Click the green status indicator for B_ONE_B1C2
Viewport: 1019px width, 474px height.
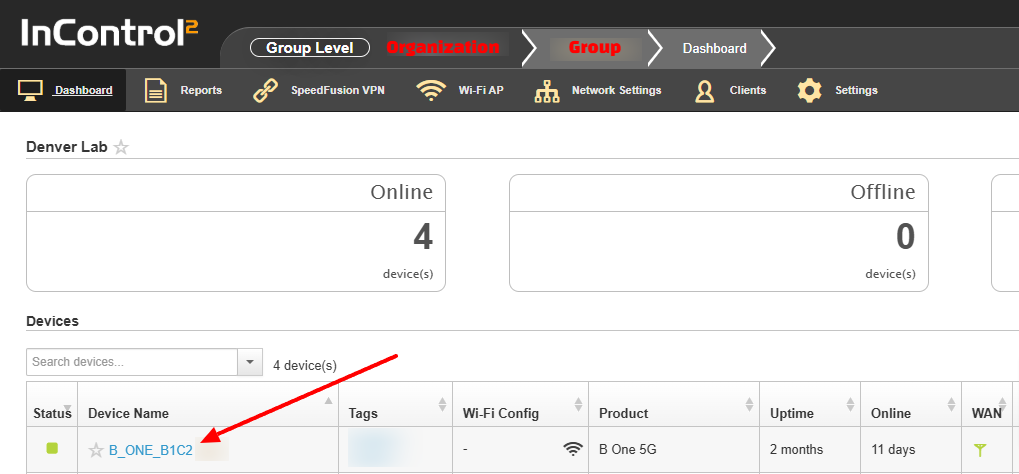[x=52, y=448]
